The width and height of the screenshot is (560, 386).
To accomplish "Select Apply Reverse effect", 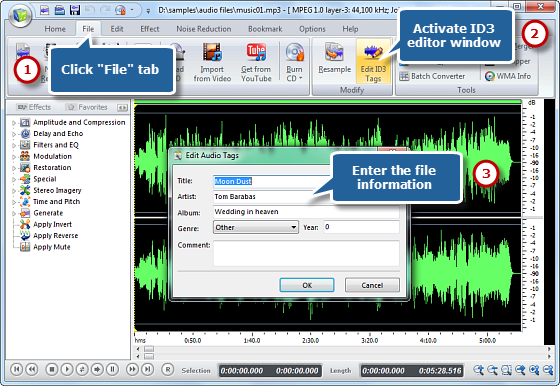I will click(x=49, y=236).
